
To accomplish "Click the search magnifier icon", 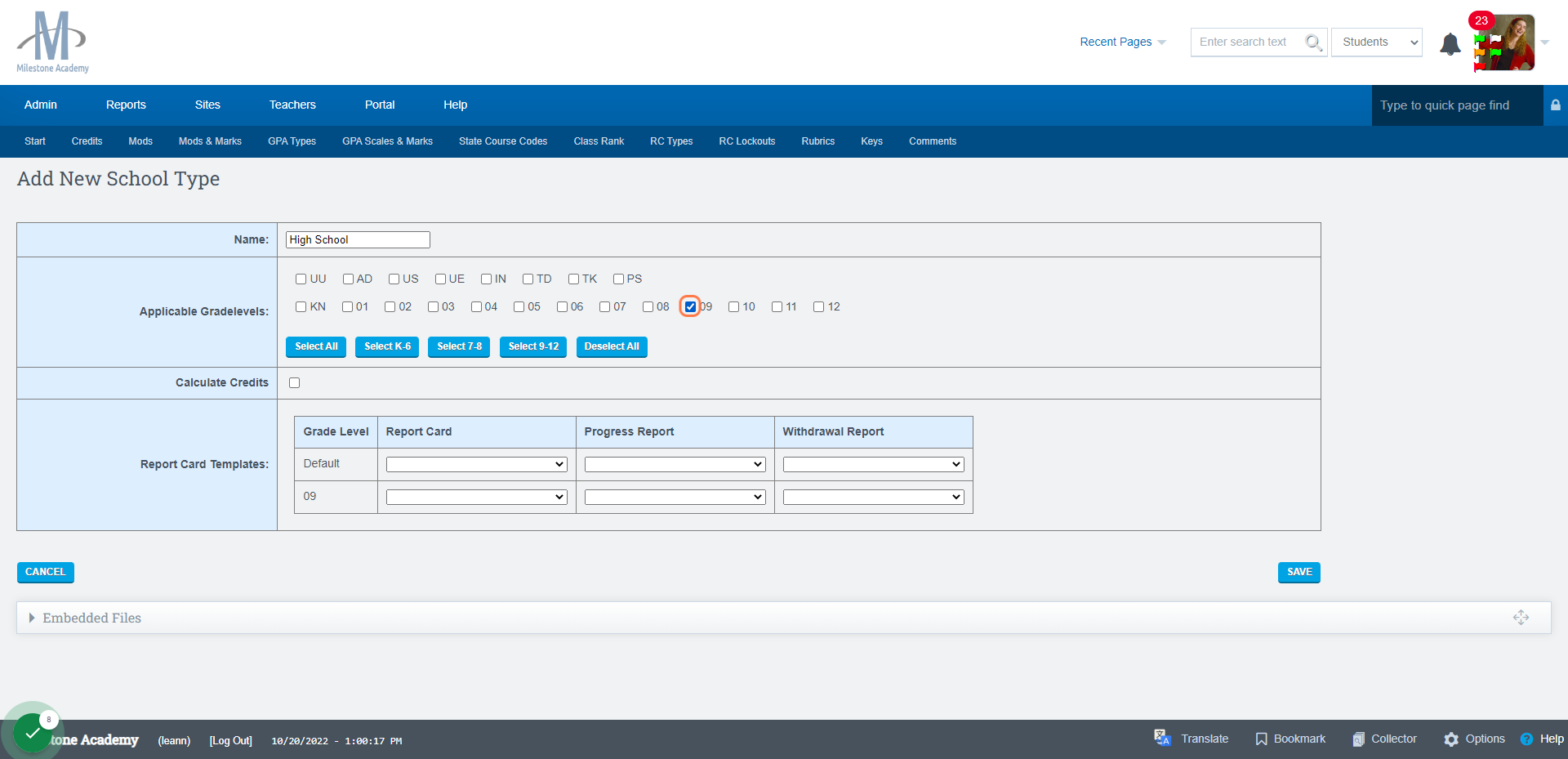I will click(1313, 42).
